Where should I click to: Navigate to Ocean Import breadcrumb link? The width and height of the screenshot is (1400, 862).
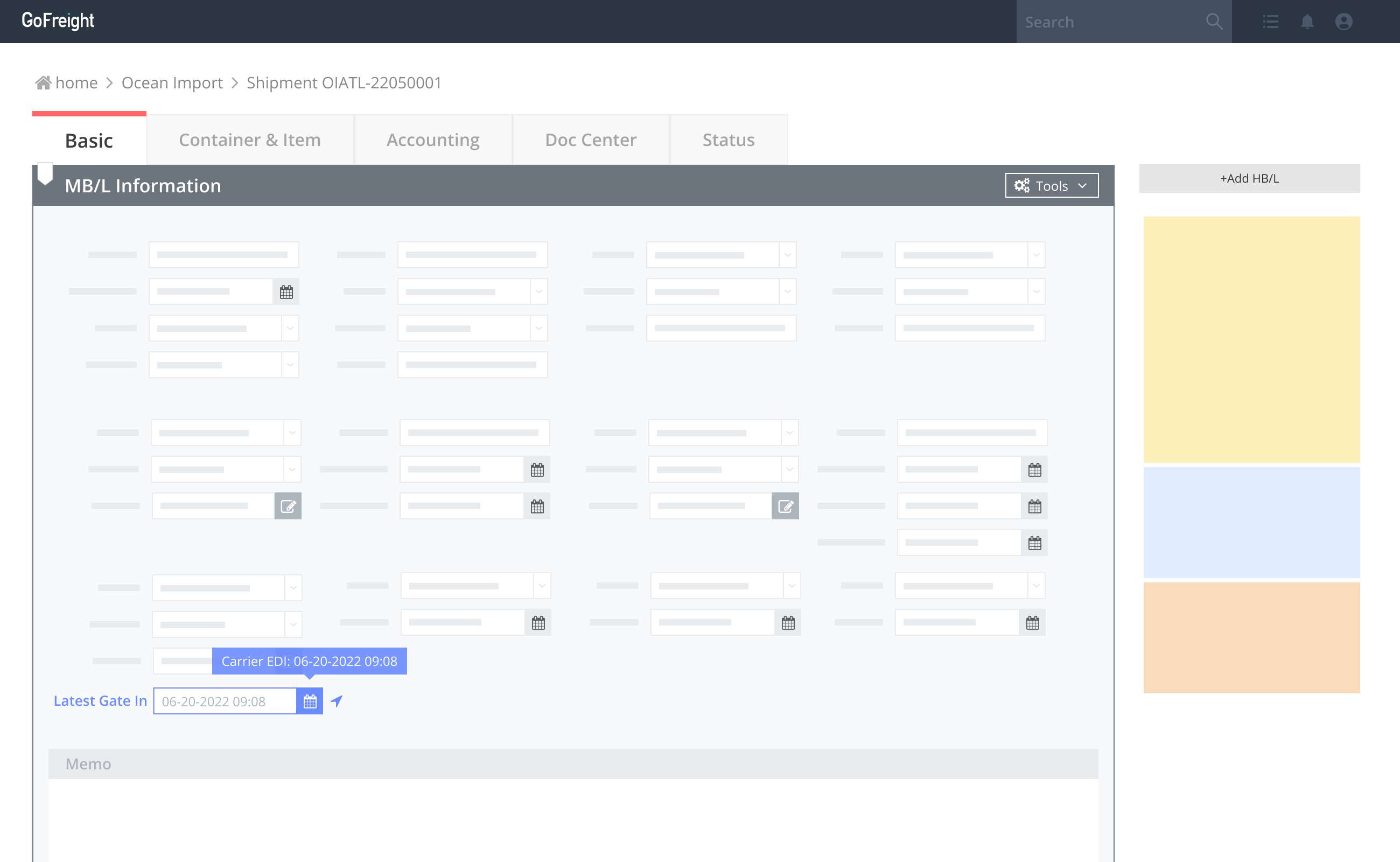[172, 82]
